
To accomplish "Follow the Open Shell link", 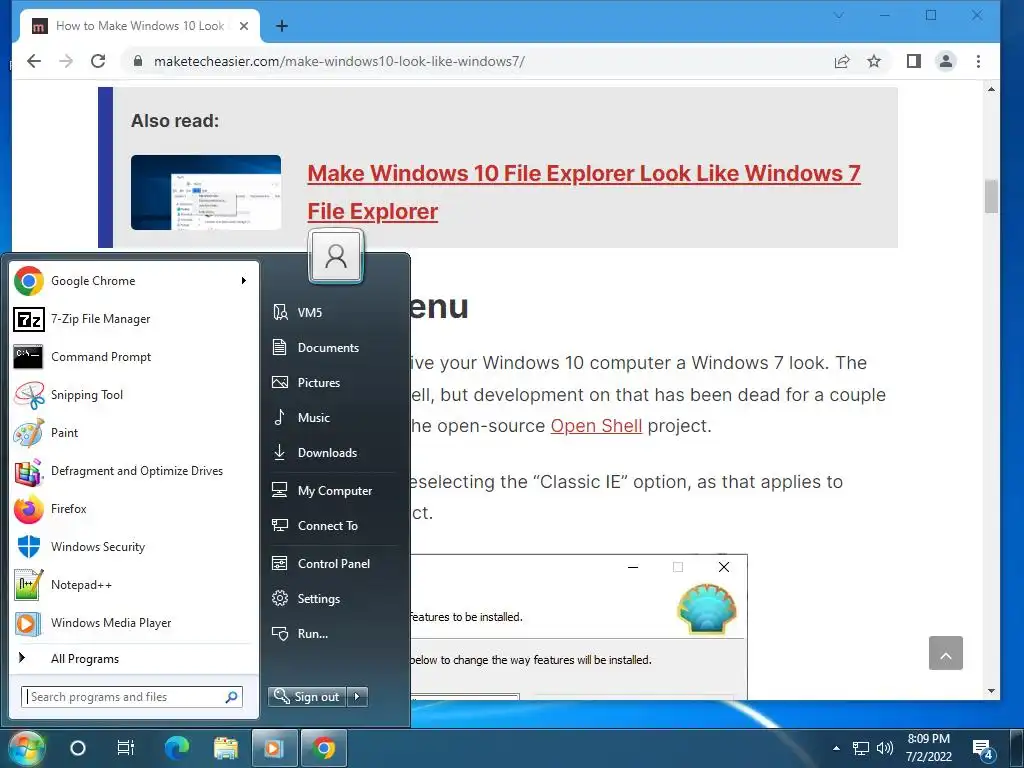I will 596,426.
